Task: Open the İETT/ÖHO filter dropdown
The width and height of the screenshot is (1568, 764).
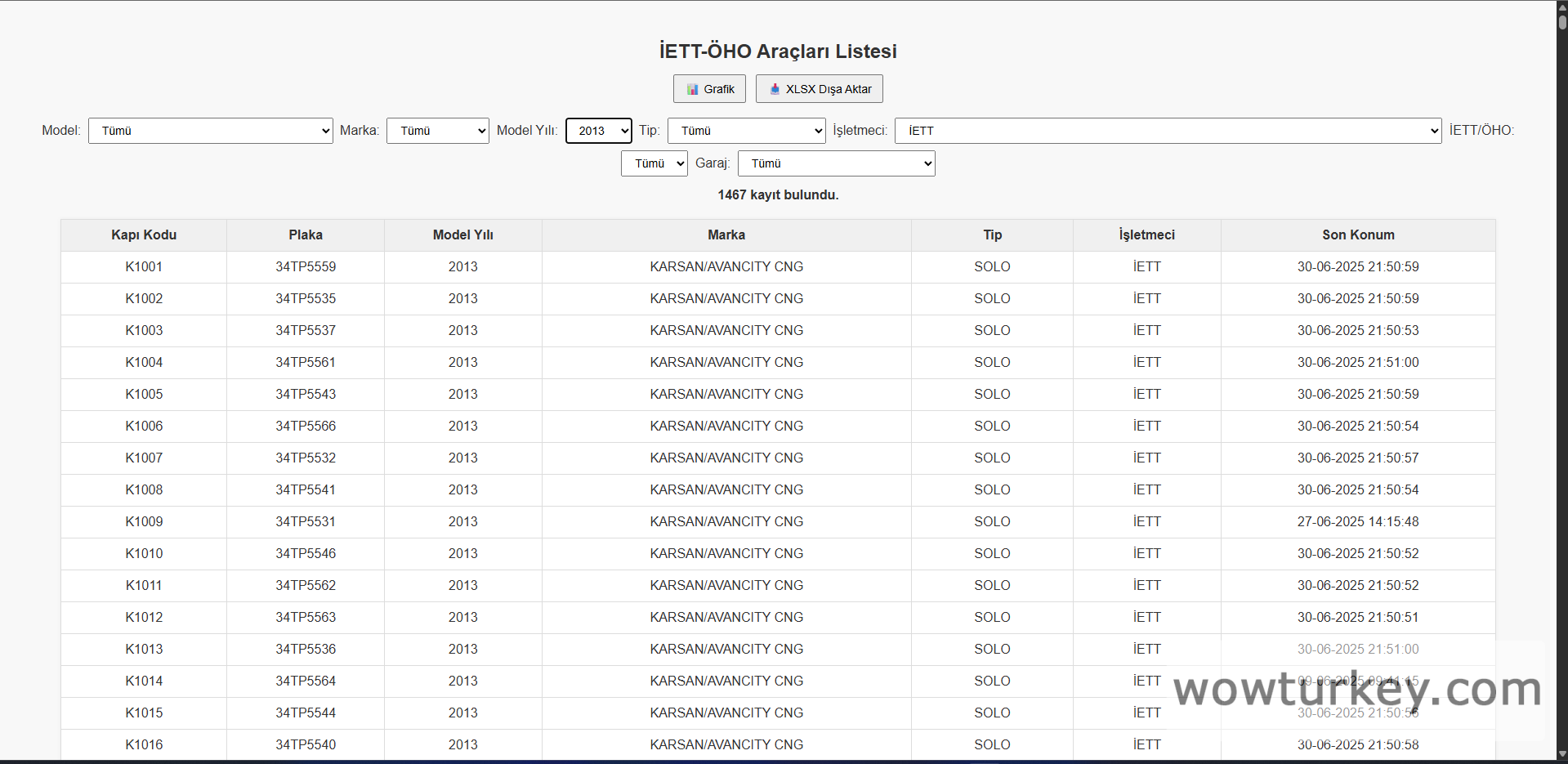Action: (654, 163)
